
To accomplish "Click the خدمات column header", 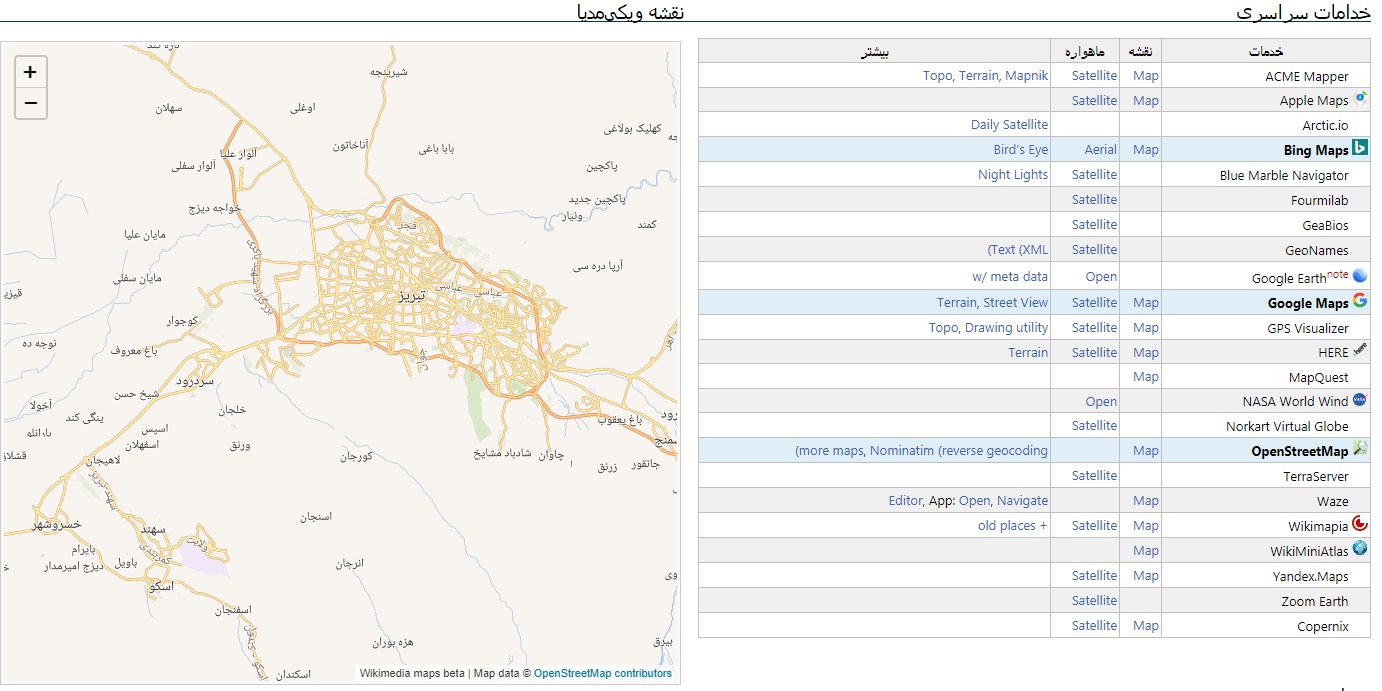I will click(1266, 51).
